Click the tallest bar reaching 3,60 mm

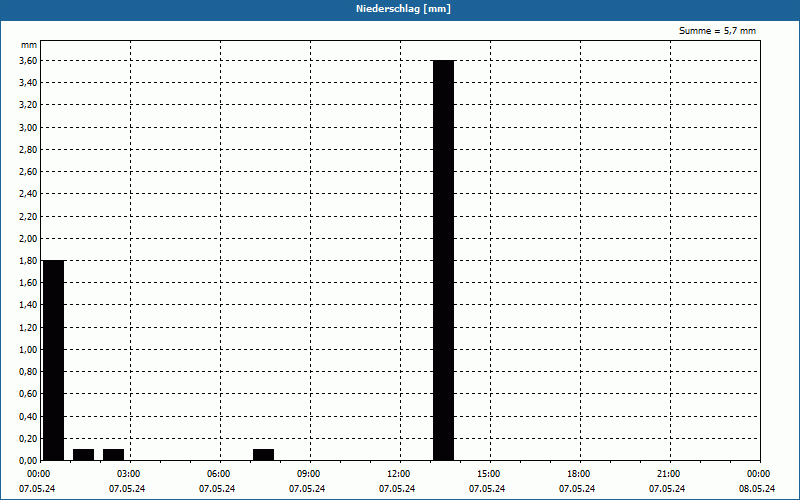point(443,260)
